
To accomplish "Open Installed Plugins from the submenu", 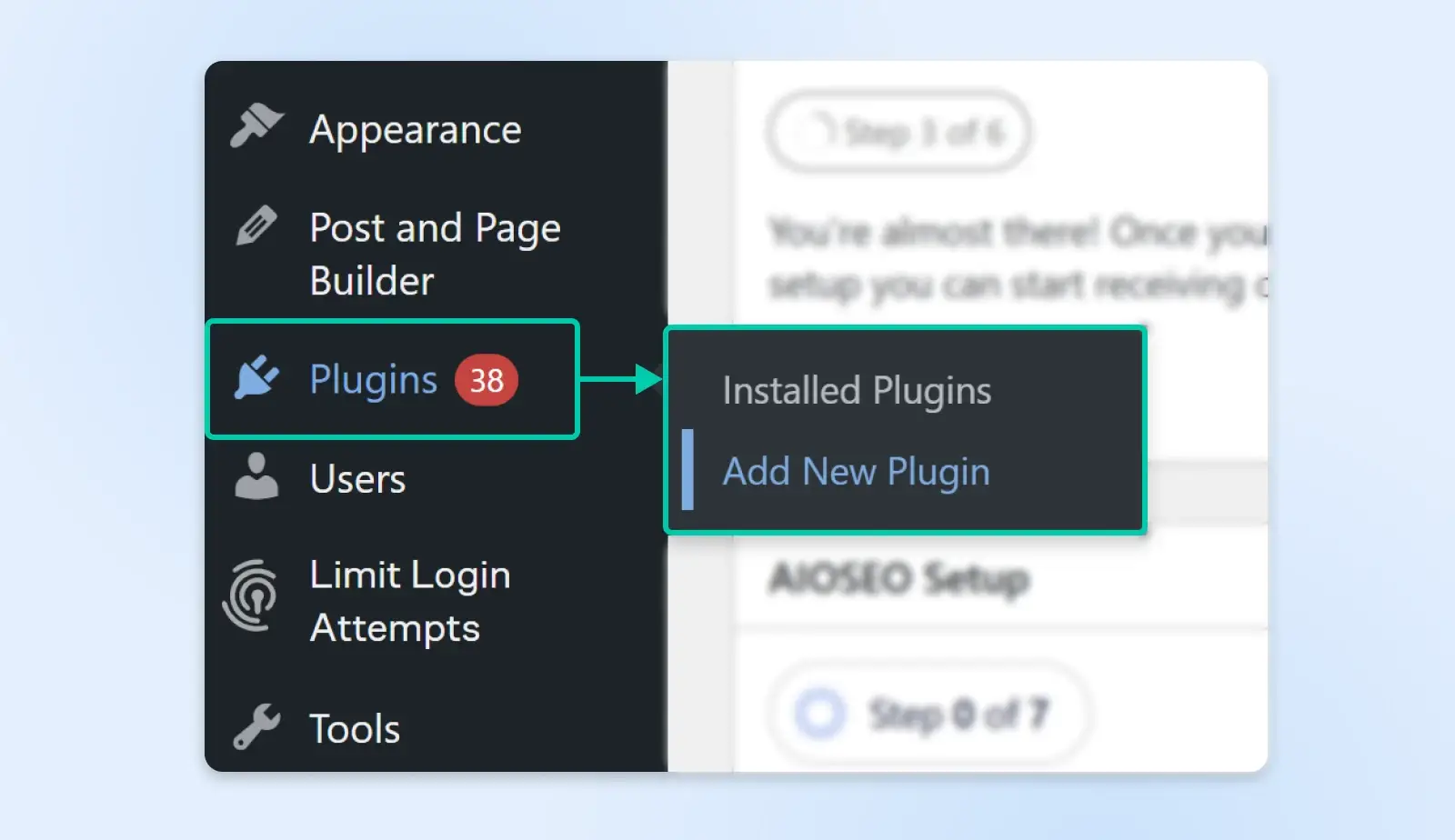I will [857, 391].
